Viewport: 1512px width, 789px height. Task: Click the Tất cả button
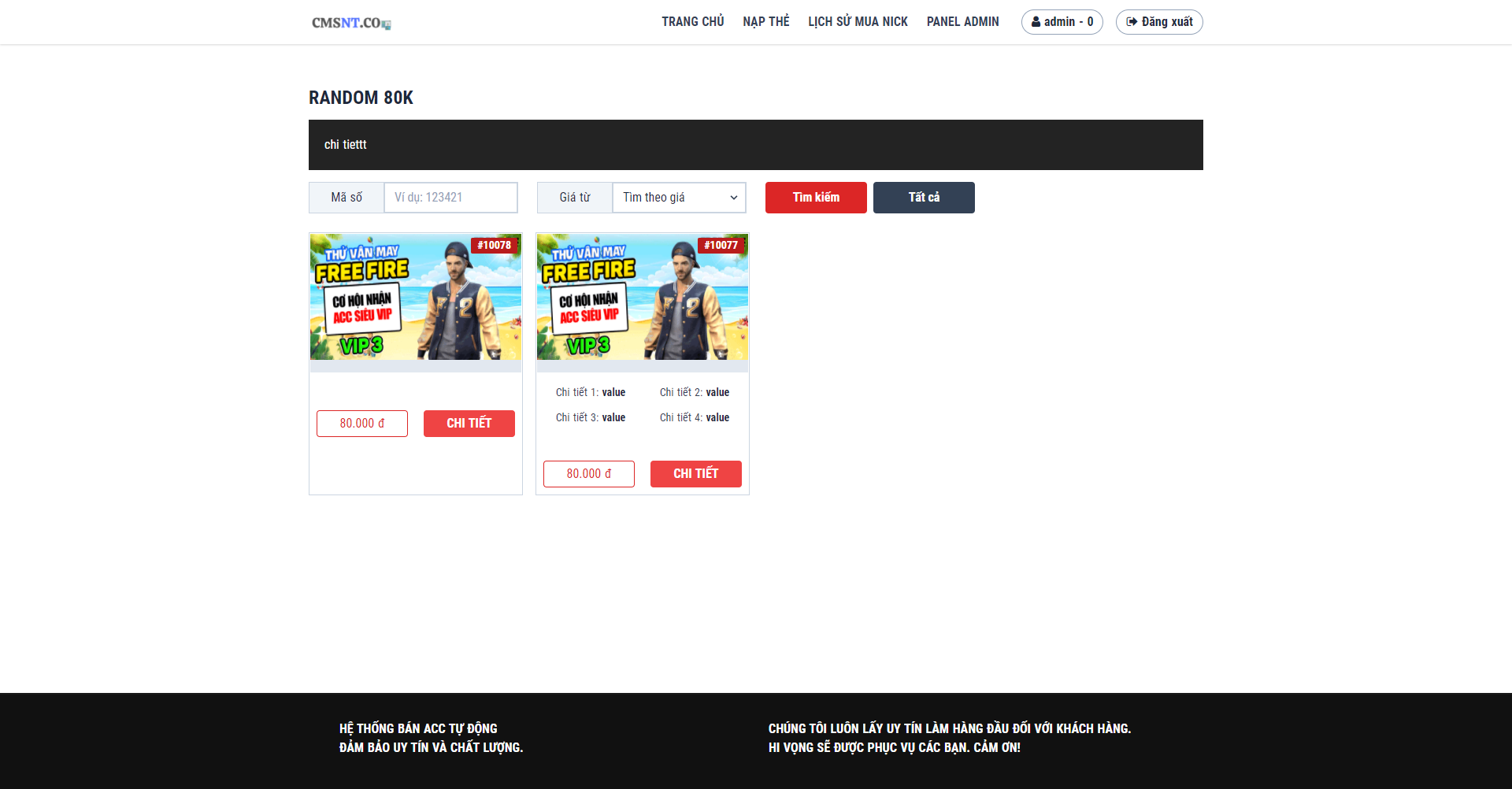(924, 198)
